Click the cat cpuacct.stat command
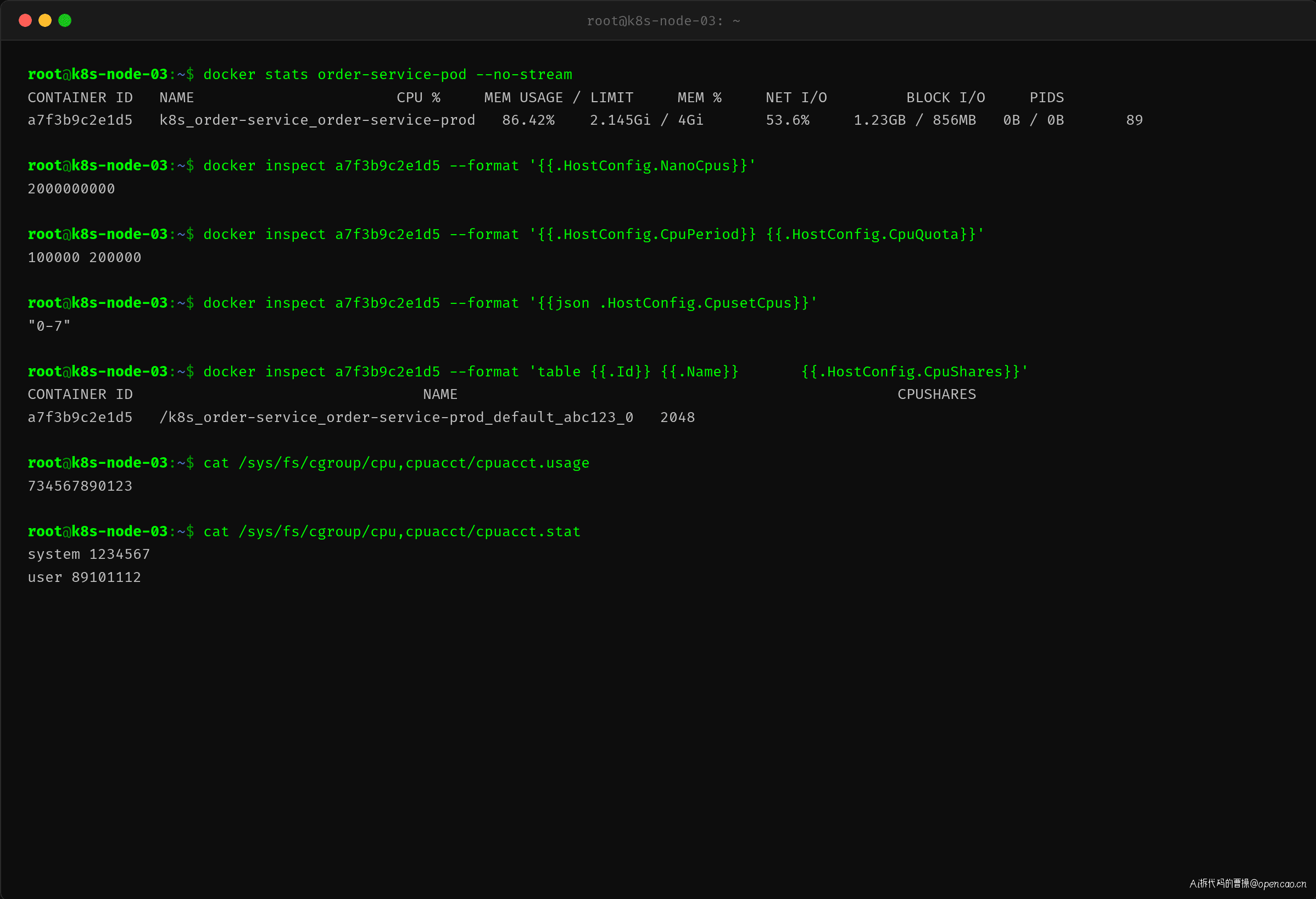Image resolution: width=1316 pixels, height=899 pixels. point(392,531)
